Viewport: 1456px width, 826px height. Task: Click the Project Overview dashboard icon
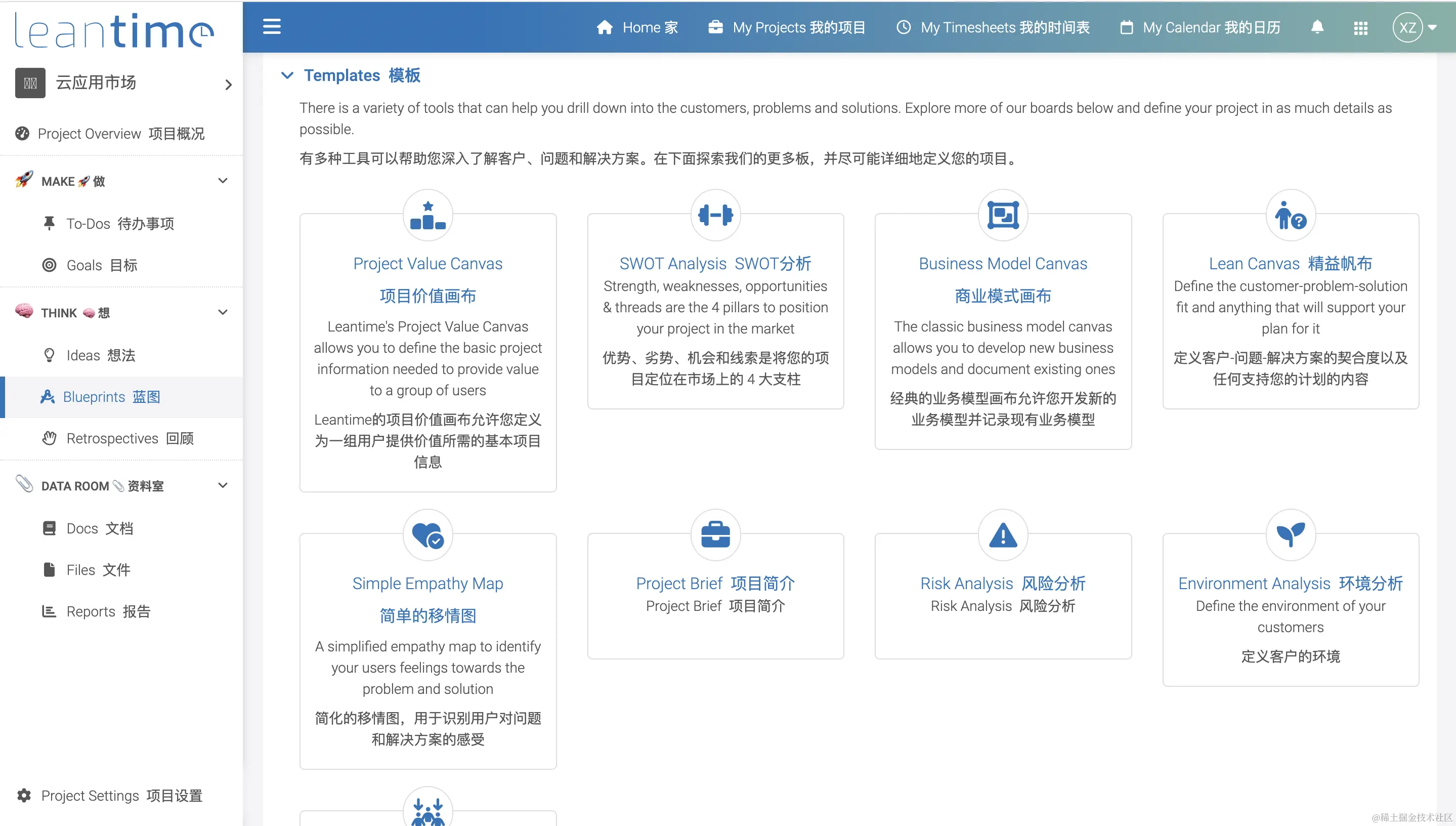click(22, 133)
